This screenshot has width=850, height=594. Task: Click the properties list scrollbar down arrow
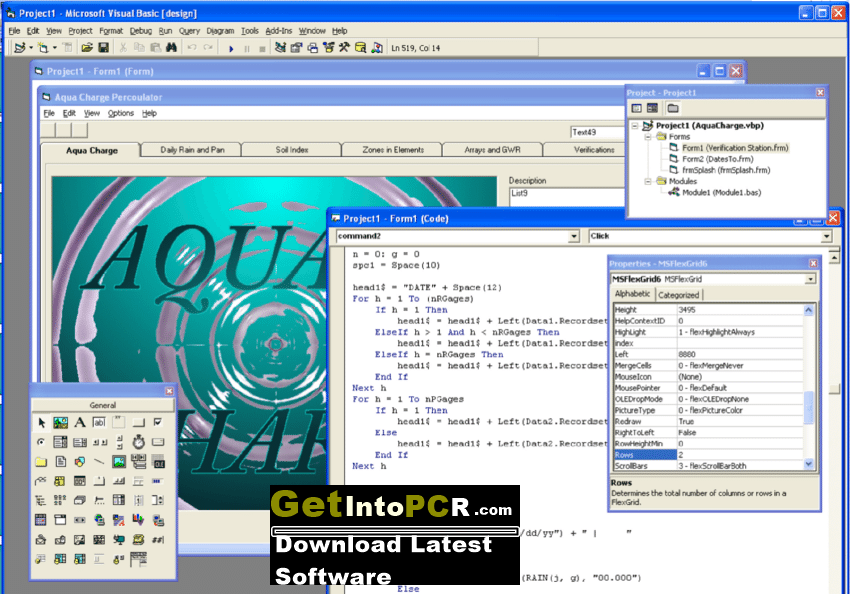(x=809, y=464)
